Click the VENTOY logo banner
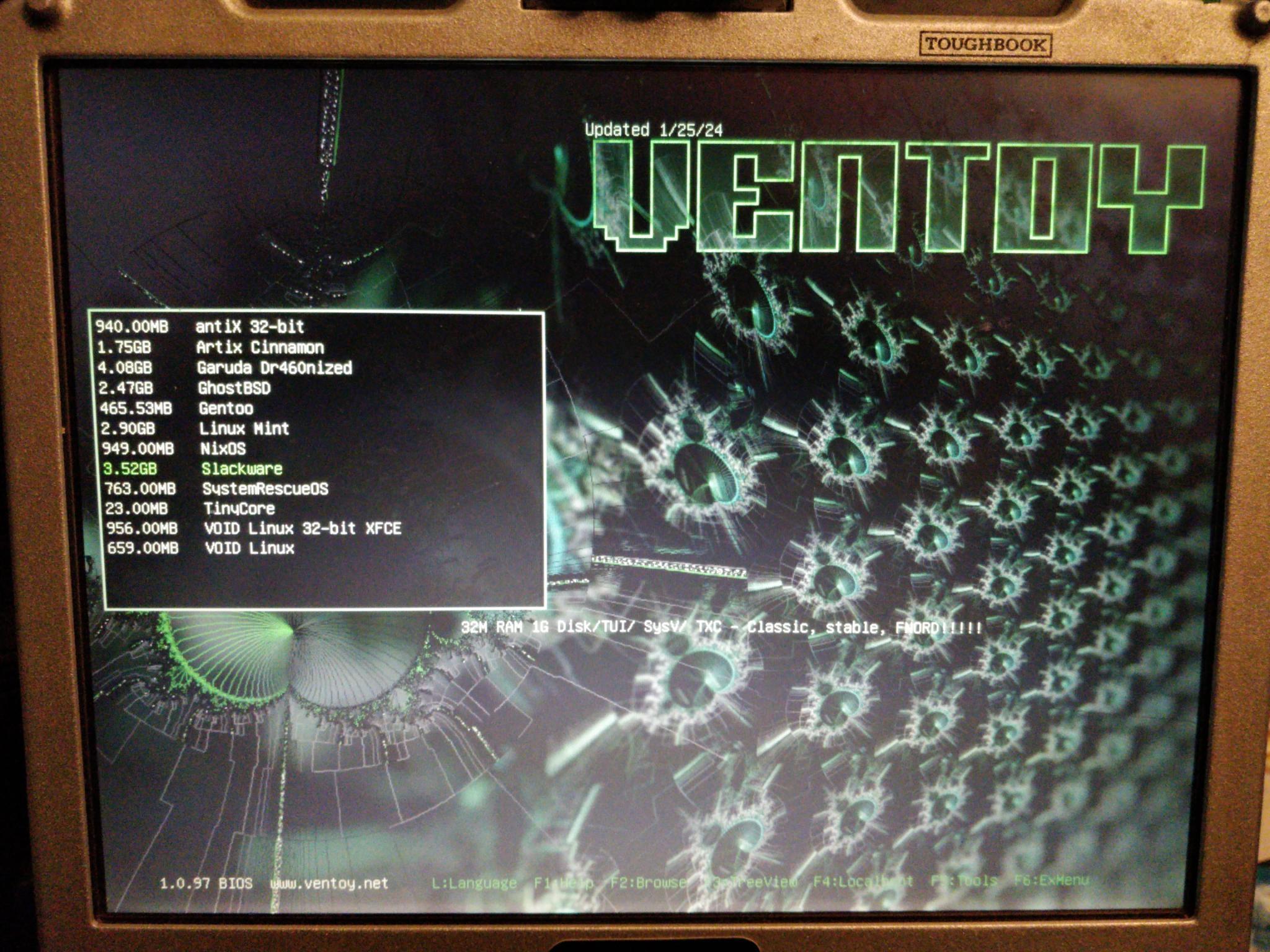This screenshot has width=1270, height=952. [x=898, y=196]
